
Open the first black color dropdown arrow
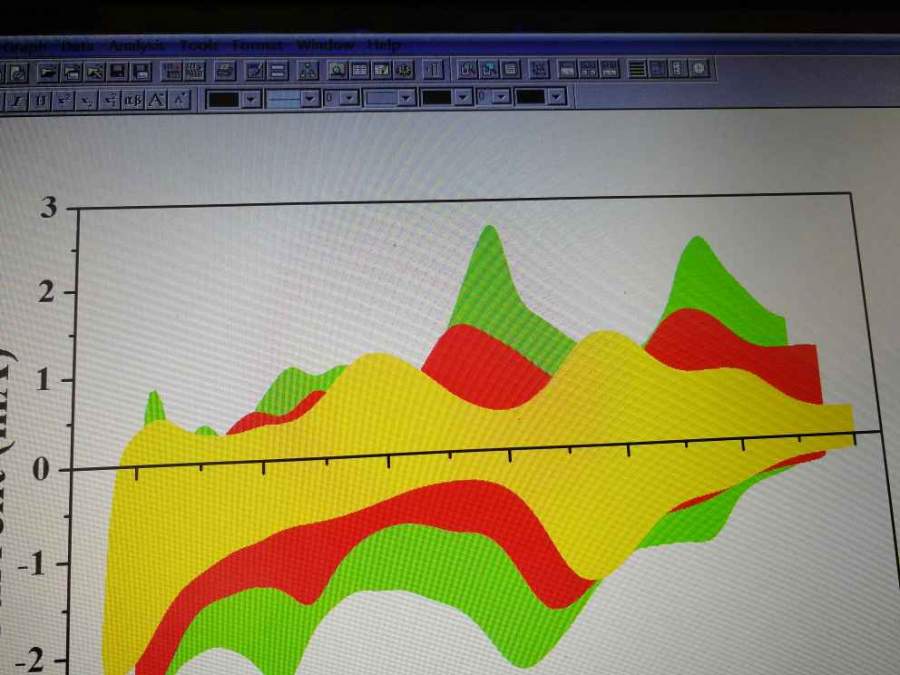[251, 99]
